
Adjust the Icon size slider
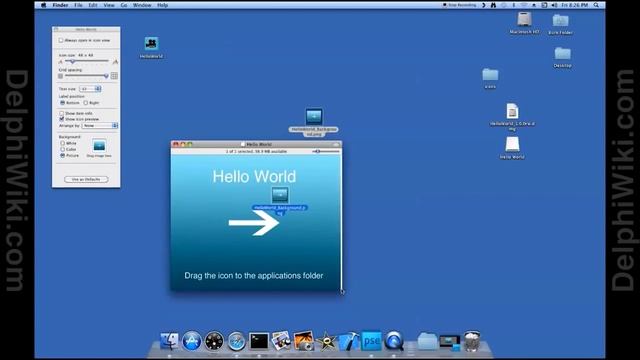tap(87, 61)
